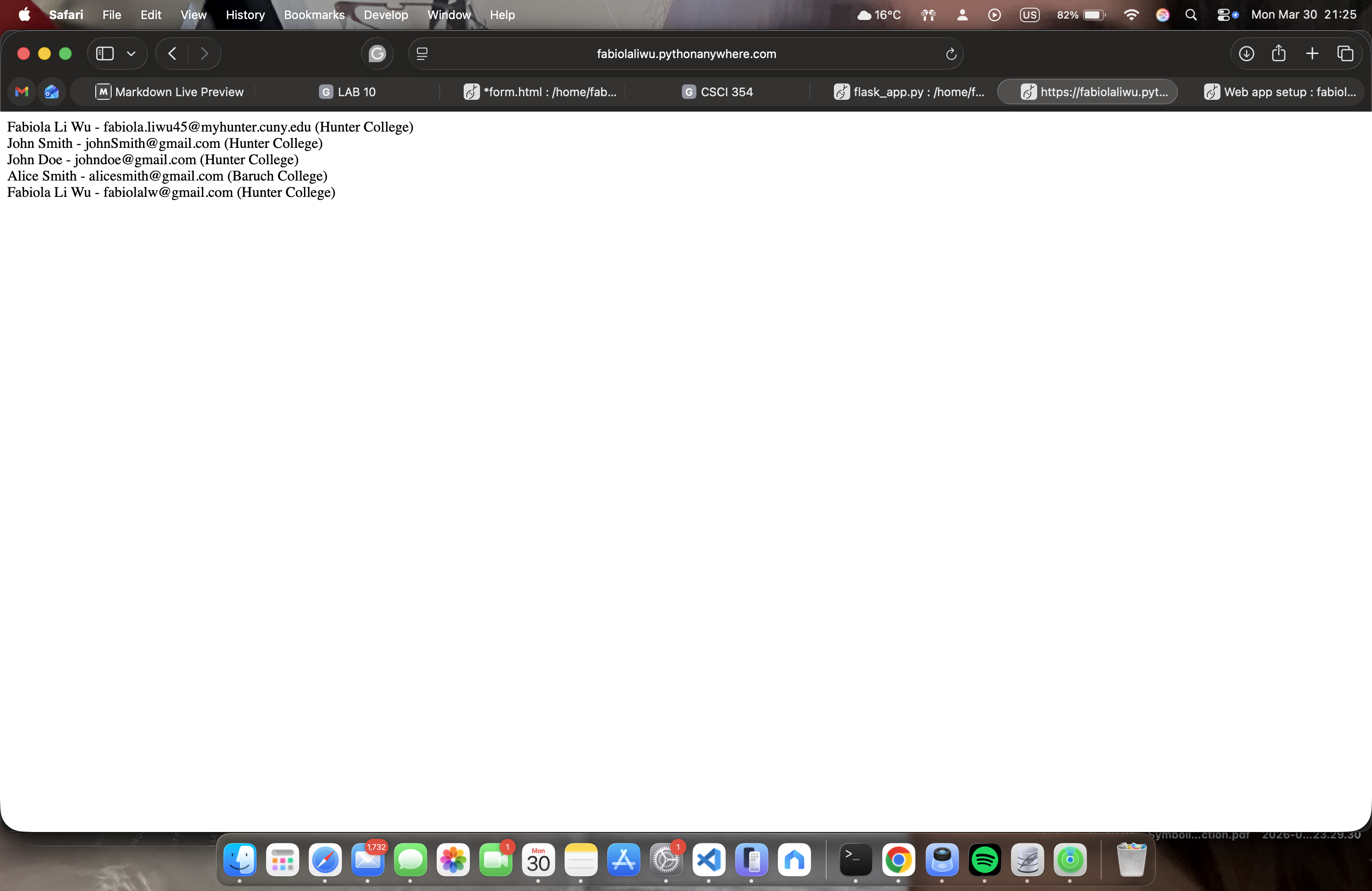Go back with the back arrow

[x=172, y=54]
